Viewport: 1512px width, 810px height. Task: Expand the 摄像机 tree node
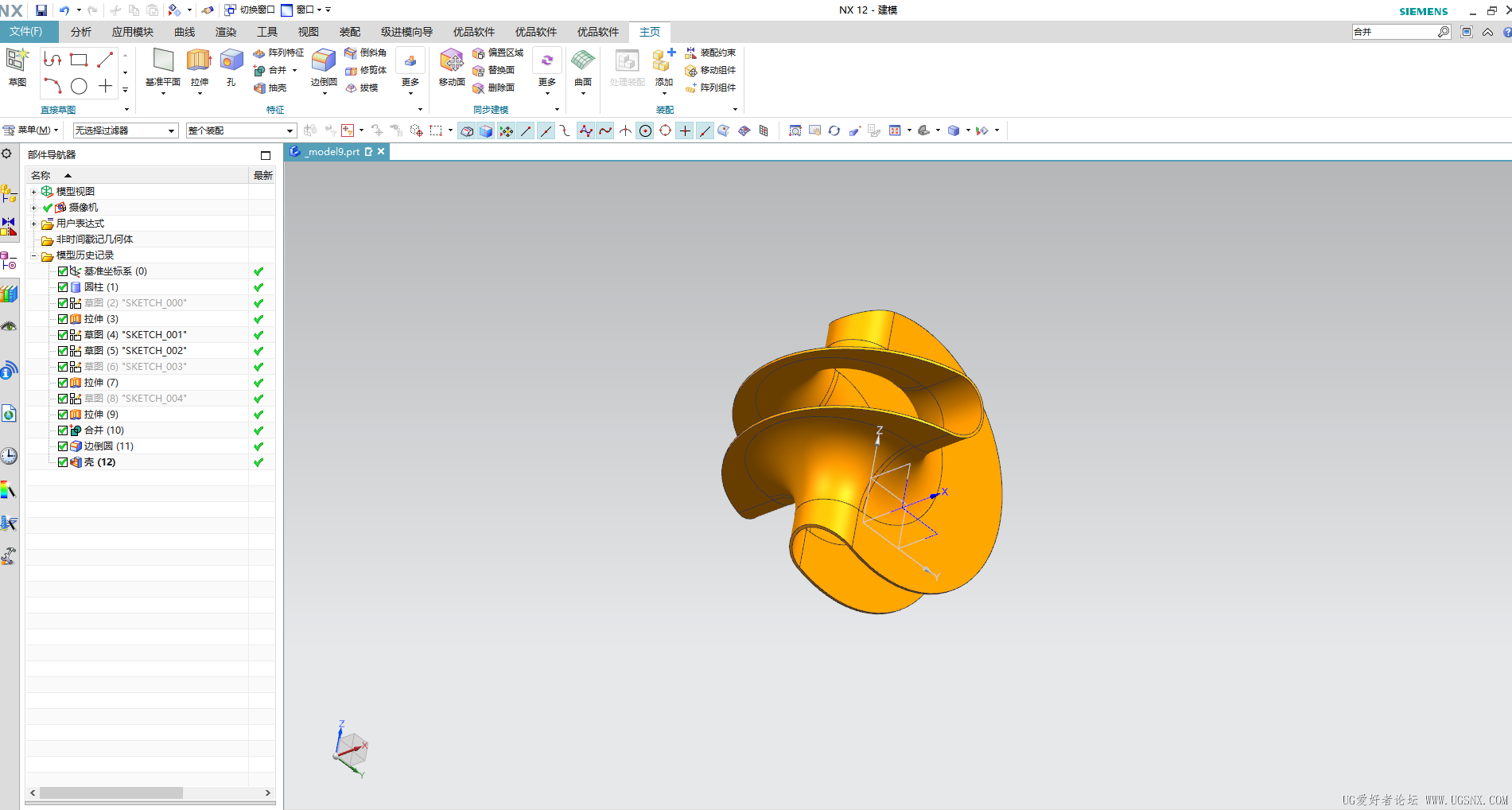[x=33, y=208]
